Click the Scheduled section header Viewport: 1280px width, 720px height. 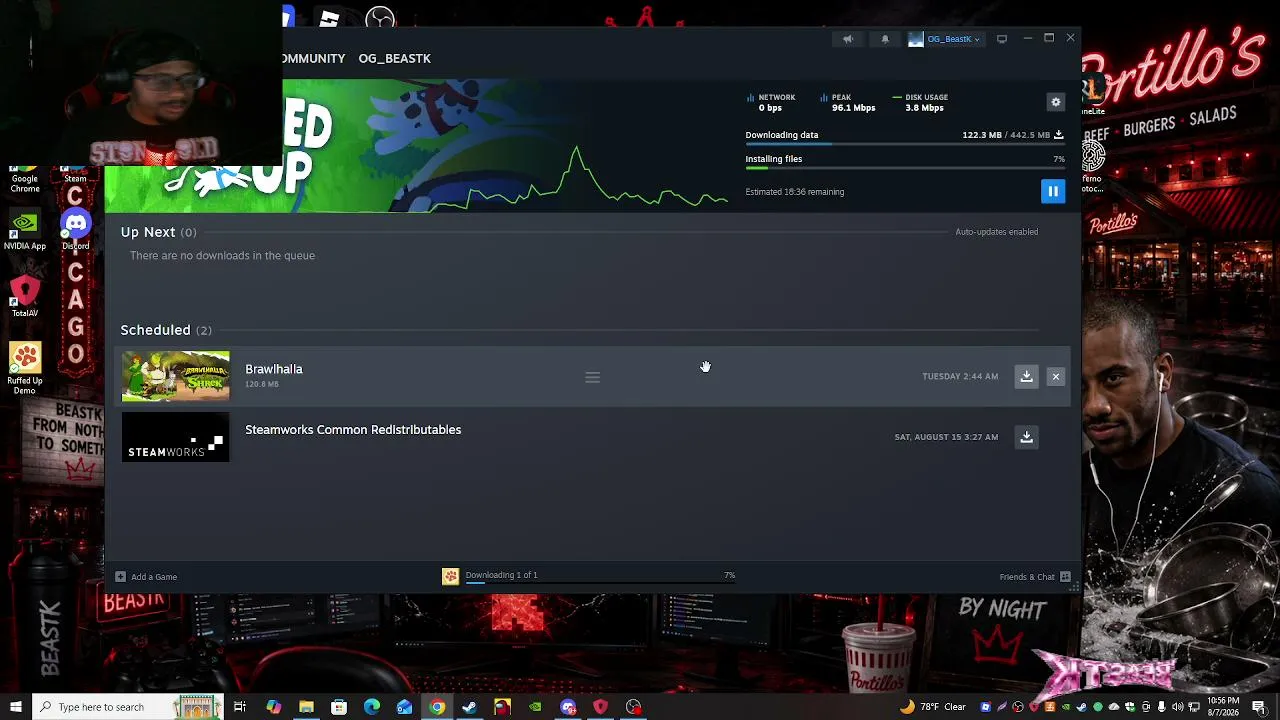[166, 330]
